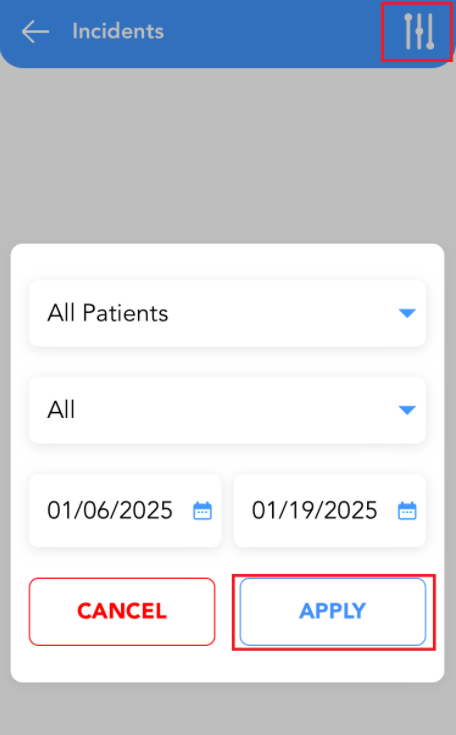Open the start date calendar icon
Viewport: 456px width, 735px height.
pyautogui.click(x=202, y=510)
